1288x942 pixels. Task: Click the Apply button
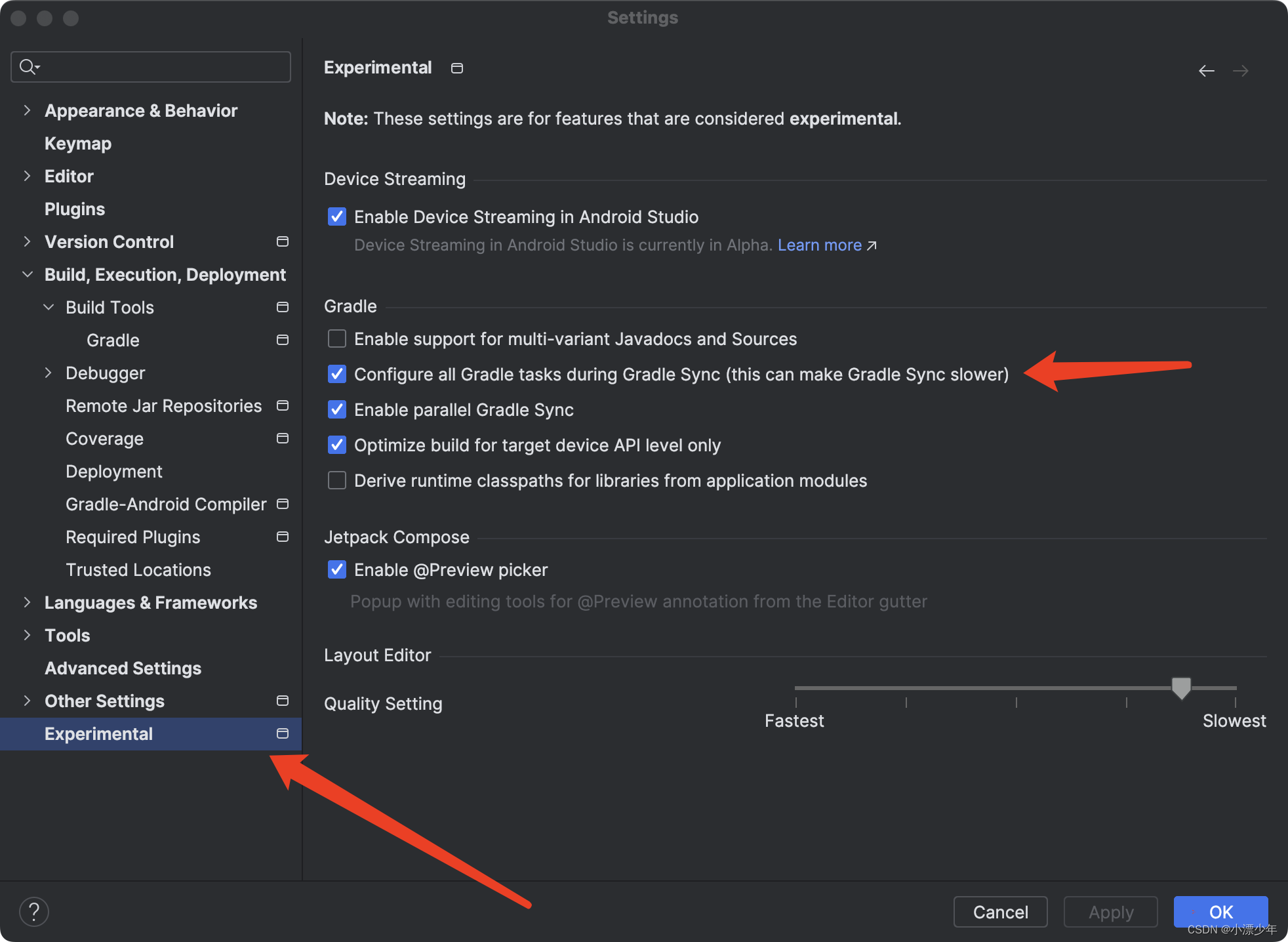1110,911
